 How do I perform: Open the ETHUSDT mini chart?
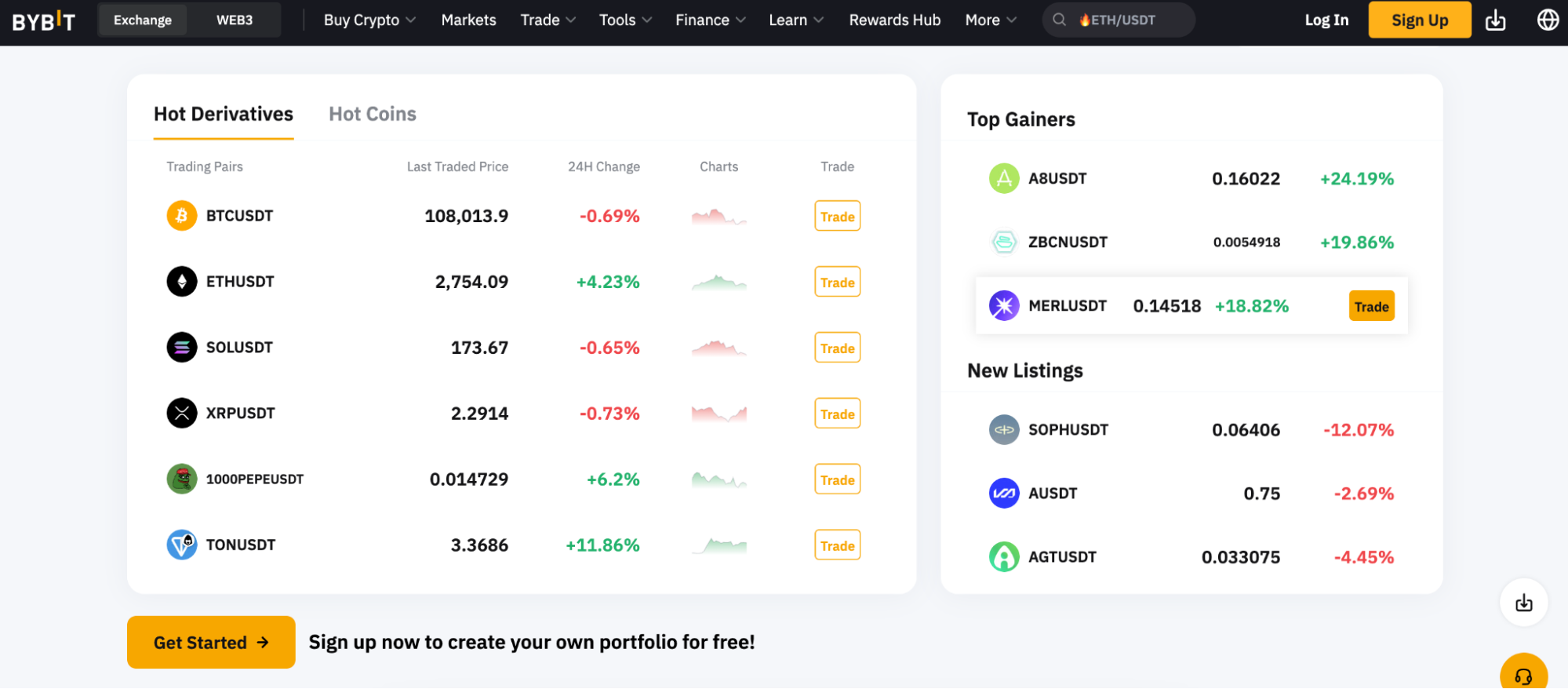pos(719,283)
